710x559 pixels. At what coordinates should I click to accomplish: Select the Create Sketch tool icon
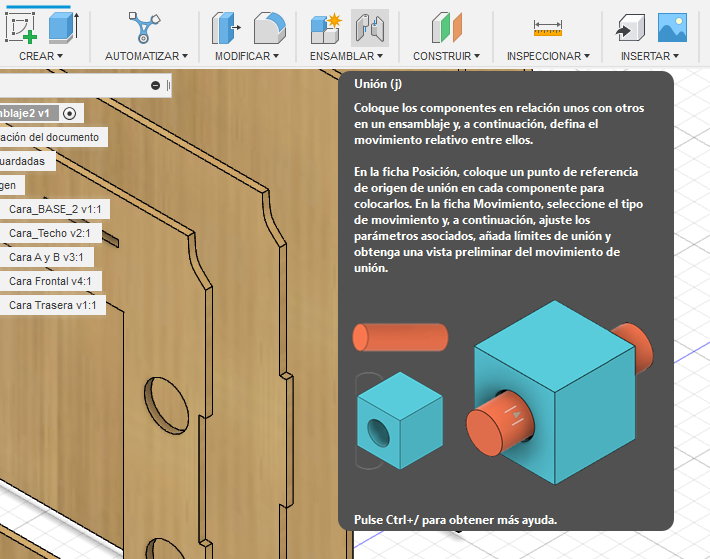(21, 28)
